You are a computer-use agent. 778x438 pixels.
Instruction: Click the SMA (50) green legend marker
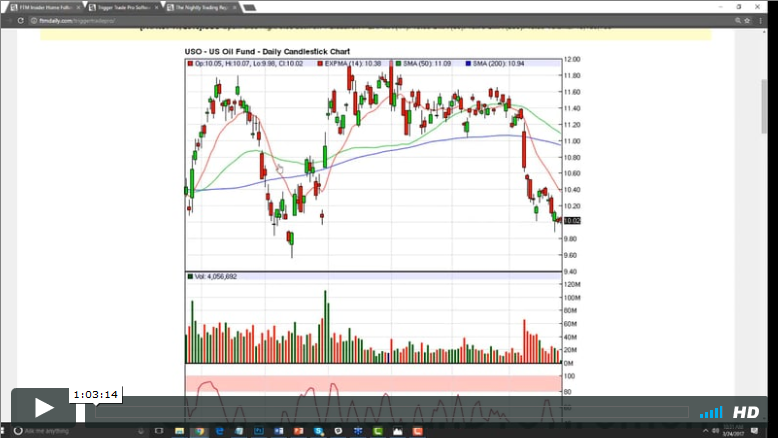(399, 63)
